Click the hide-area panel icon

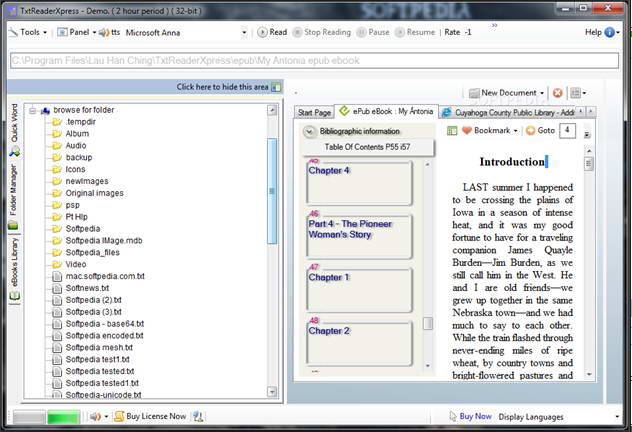[276, 87]
